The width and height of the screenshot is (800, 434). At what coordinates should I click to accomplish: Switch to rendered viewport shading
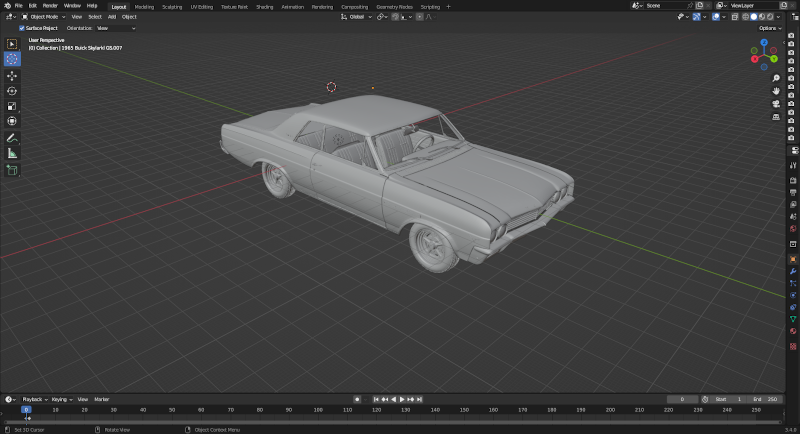(x=770, y=17)
